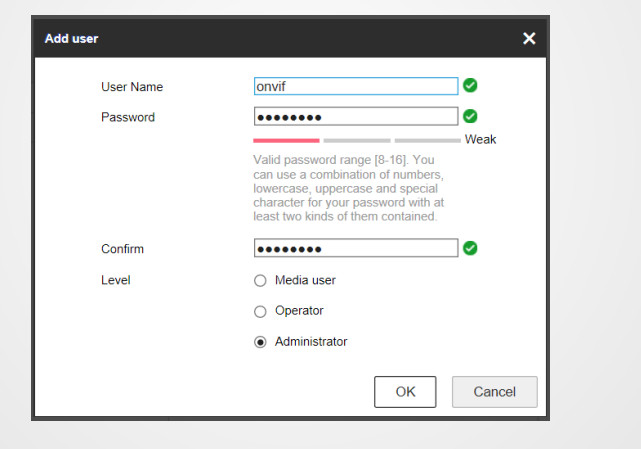Click into the Confirm password field

355,248
